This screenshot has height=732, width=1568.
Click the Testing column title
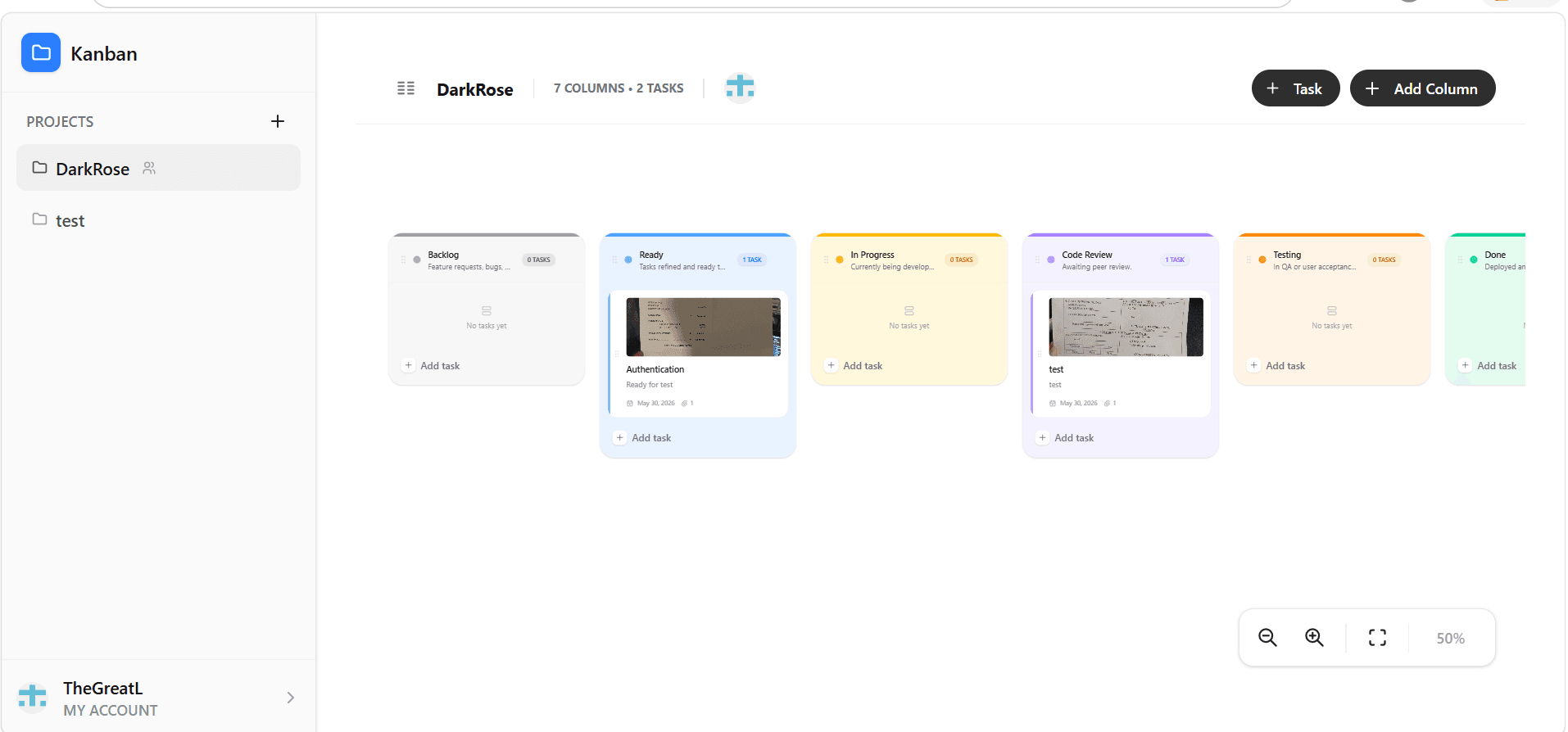click(x=1287, y=255)
